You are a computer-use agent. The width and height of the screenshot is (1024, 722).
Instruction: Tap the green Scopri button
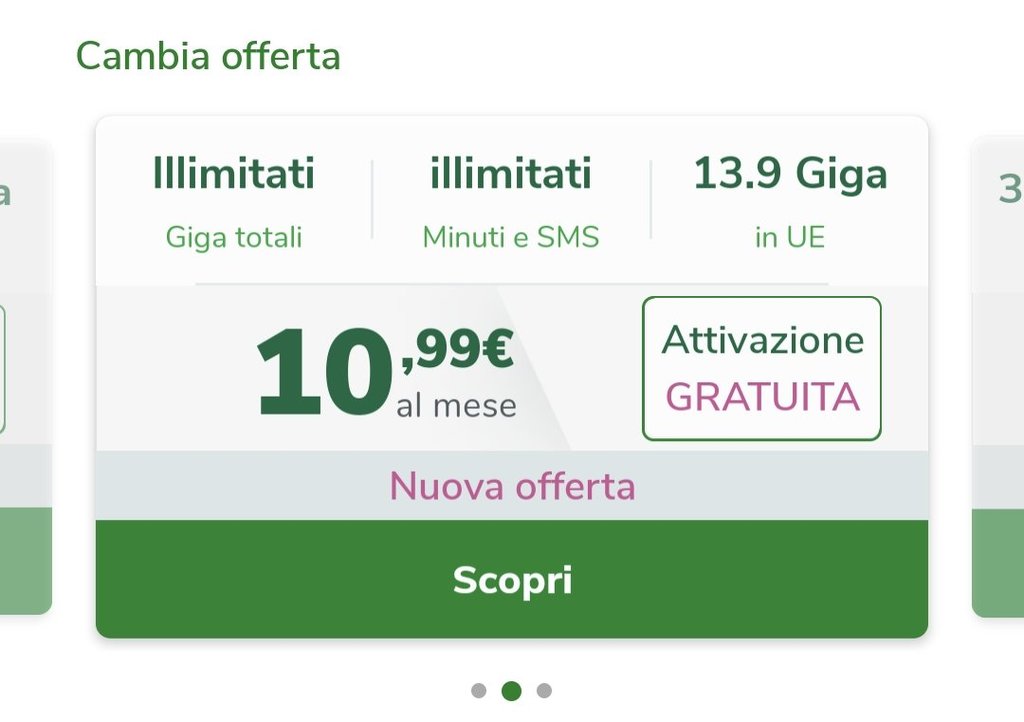pos(511,579)
